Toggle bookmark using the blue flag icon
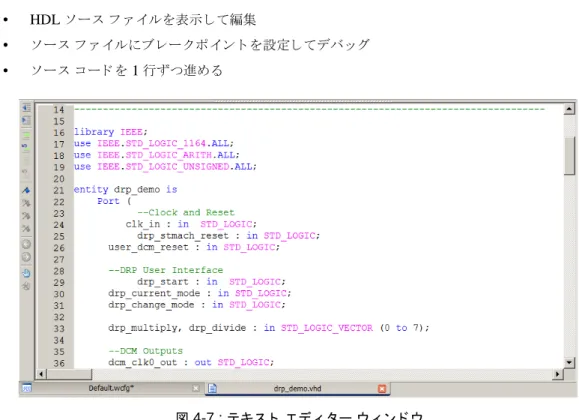Image resolution: width=579 pixels, height=420 pixels. tap(26, 191)
